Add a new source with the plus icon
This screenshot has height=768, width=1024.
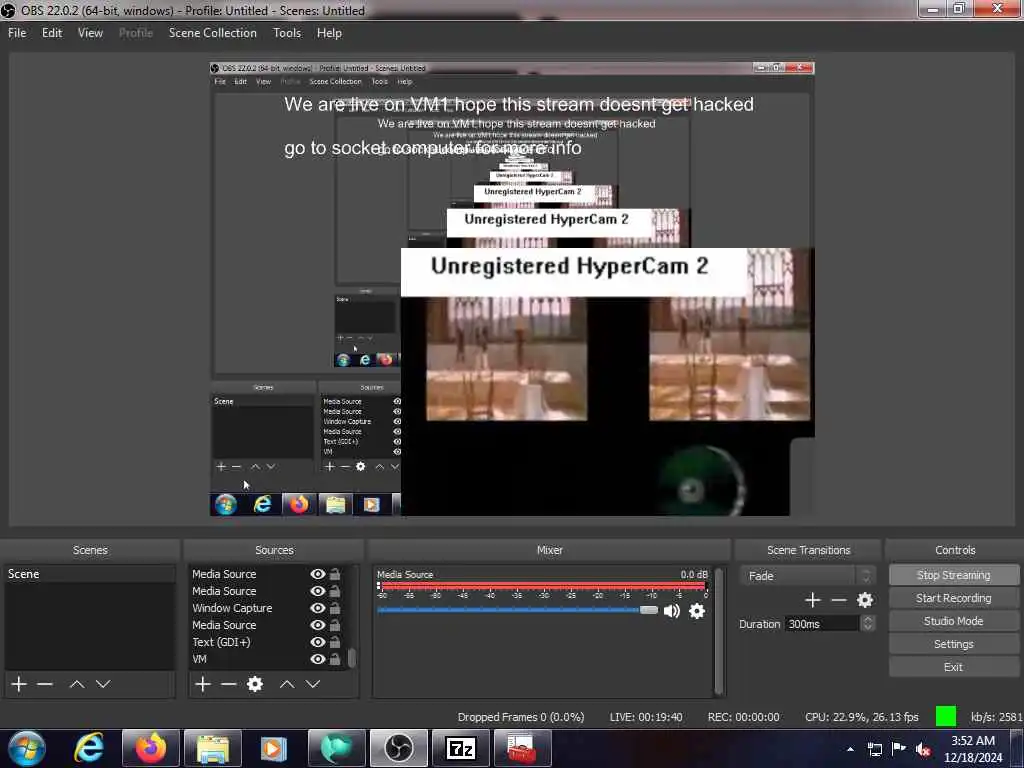coord(203,684)
